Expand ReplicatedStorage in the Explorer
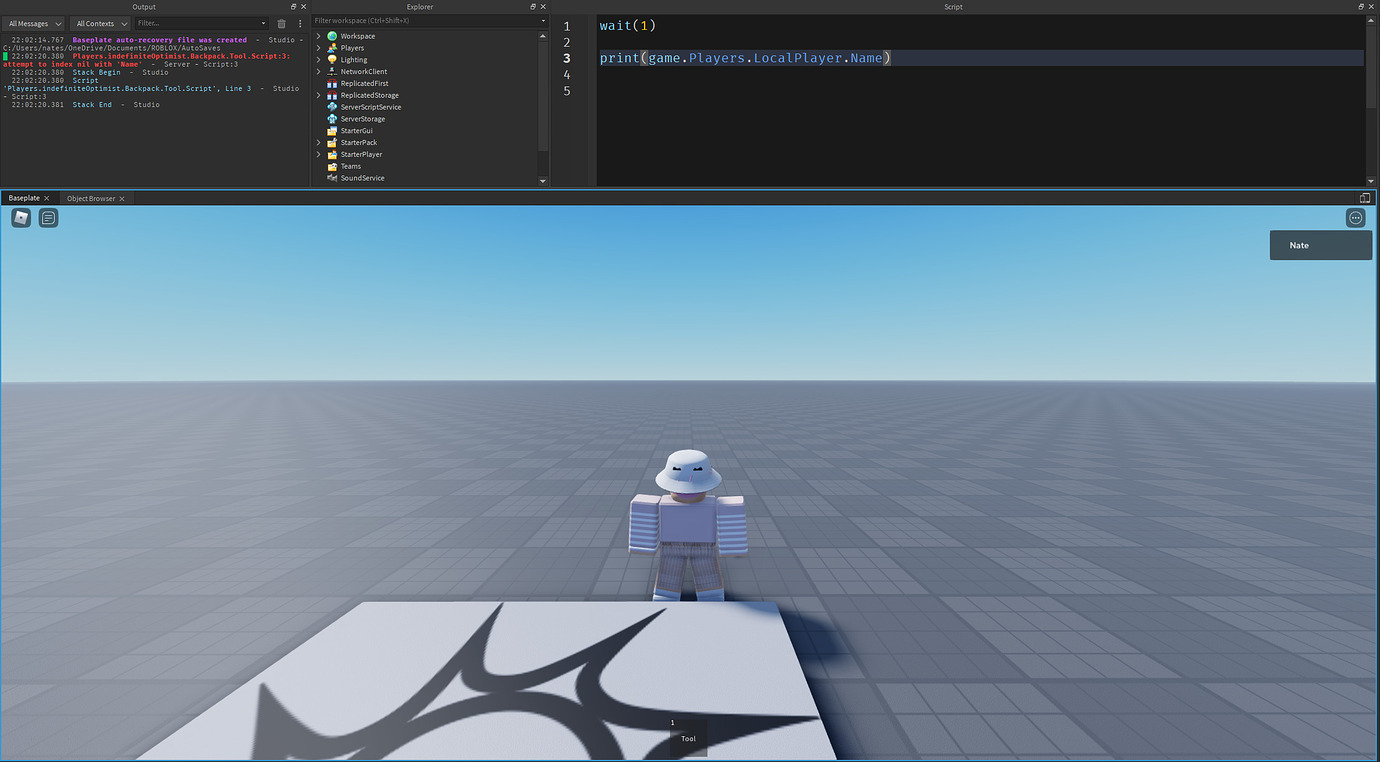 tap(318, 94)
